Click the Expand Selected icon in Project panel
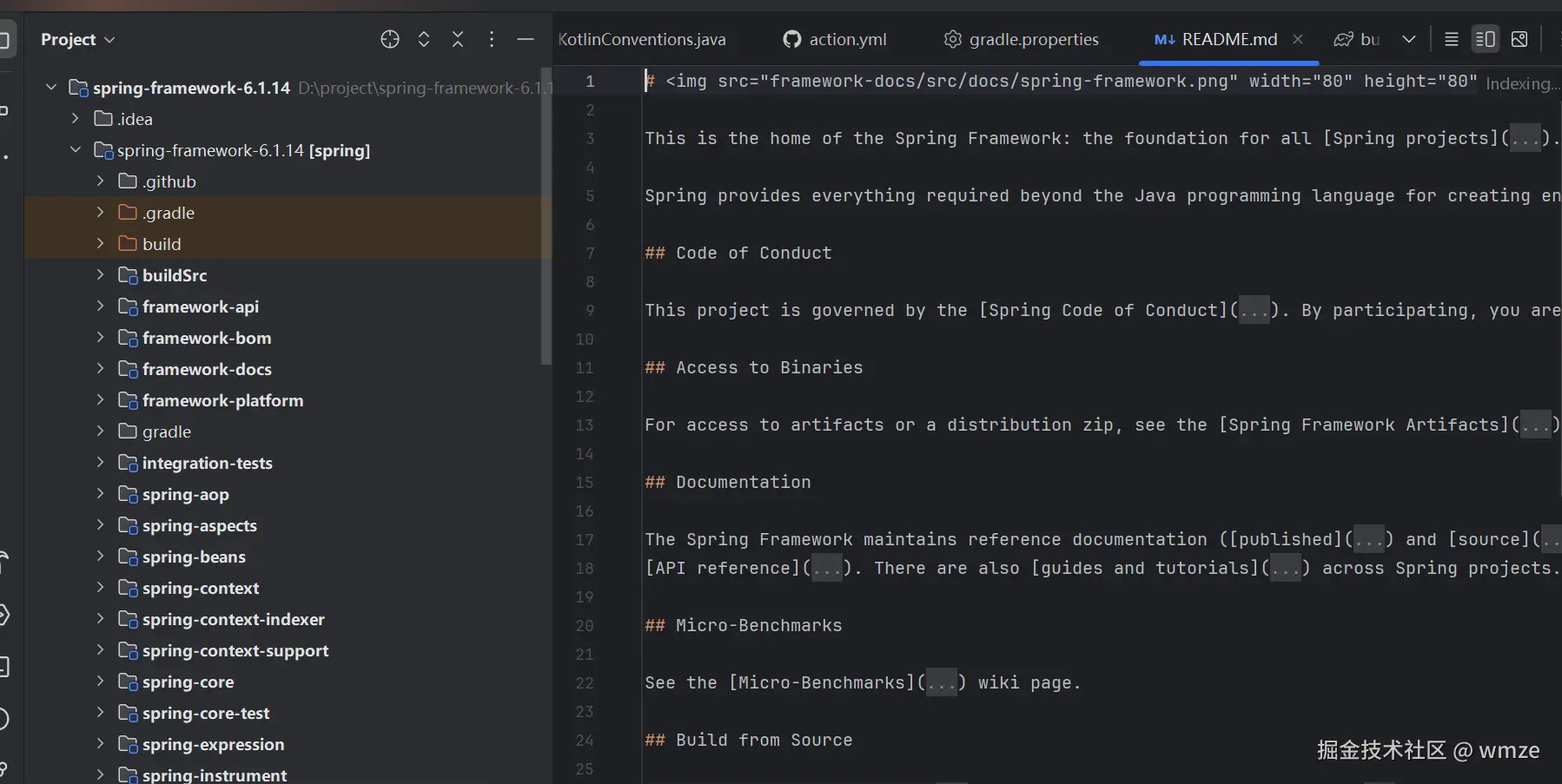 click(424, 39)
